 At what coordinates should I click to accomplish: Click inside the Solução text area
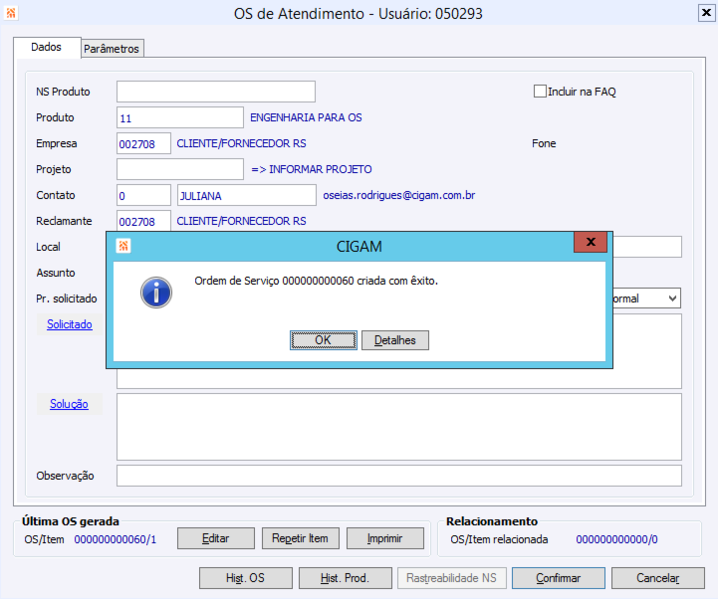point(399,427)
